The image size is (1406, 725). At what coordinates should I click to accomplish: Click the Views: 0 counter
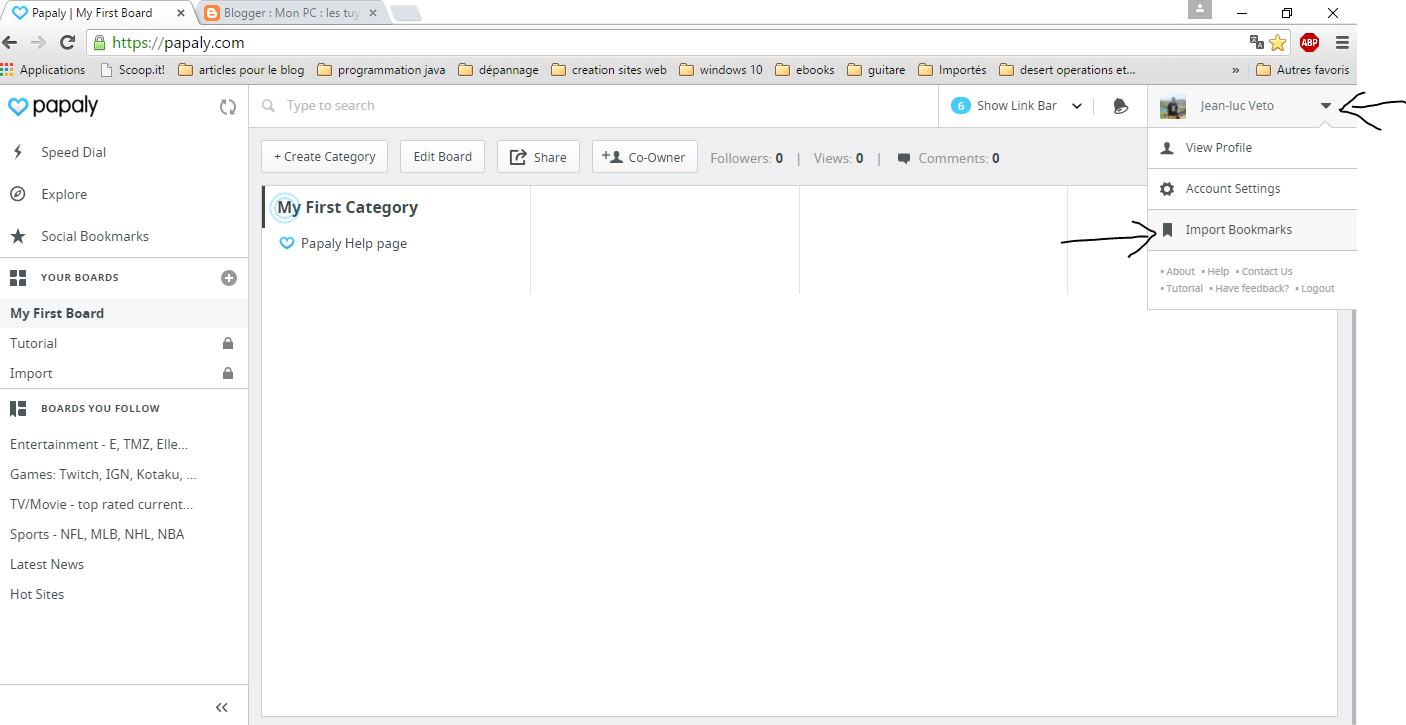pyautogui.click(x=838, y=158)
